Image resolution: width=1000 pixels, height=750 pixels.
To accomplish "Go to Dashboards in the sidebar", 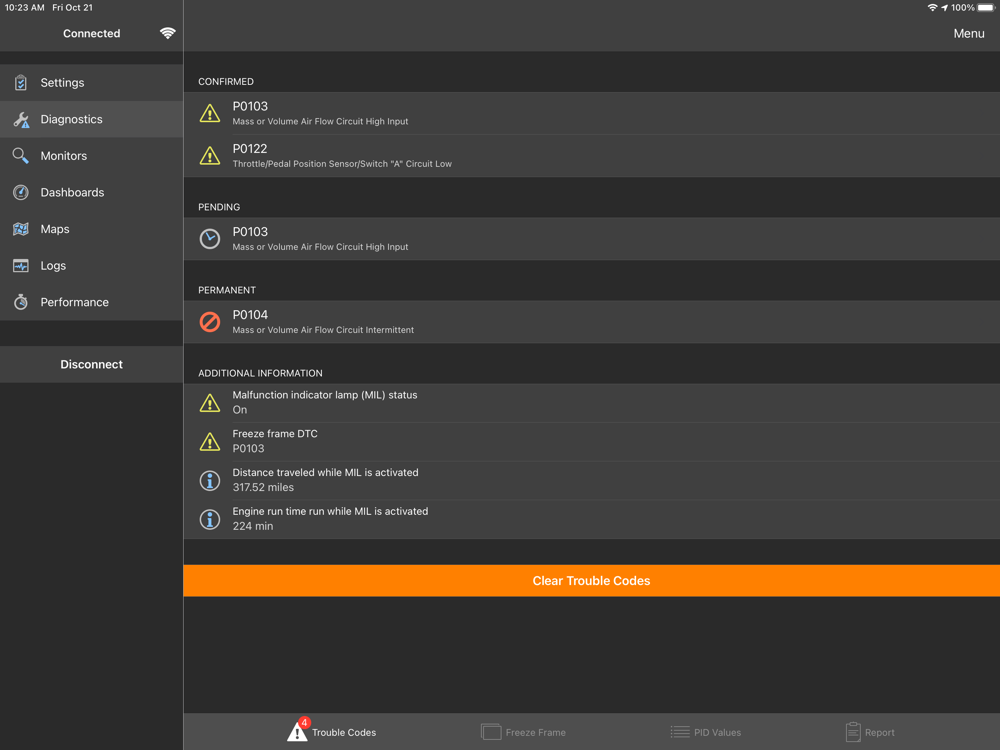I will (91, 193).
